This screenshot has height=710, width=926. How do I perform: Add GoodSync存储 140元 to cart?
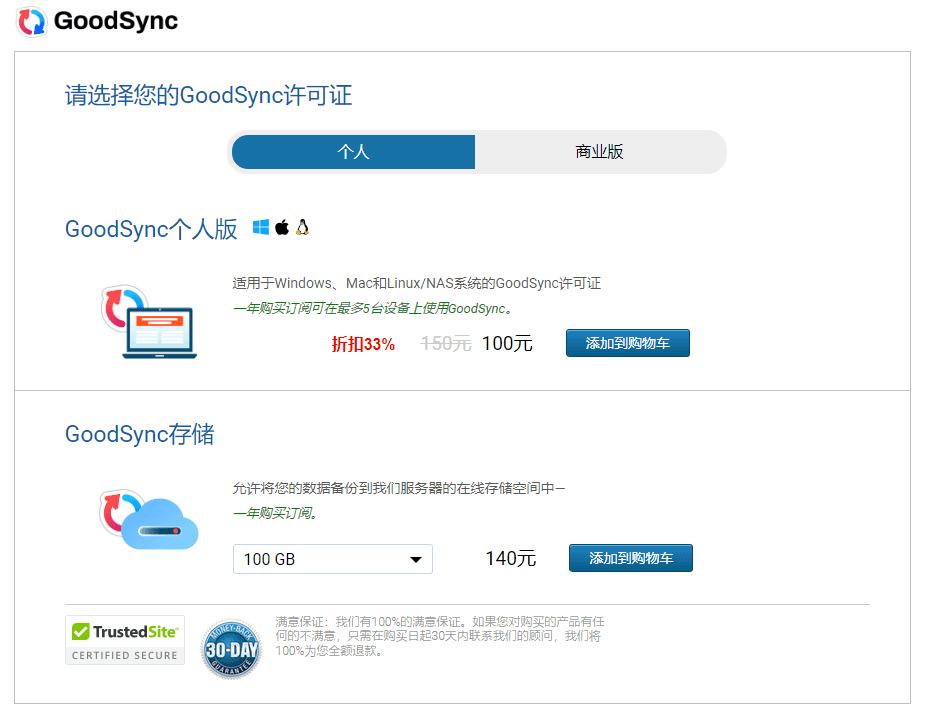631,558
